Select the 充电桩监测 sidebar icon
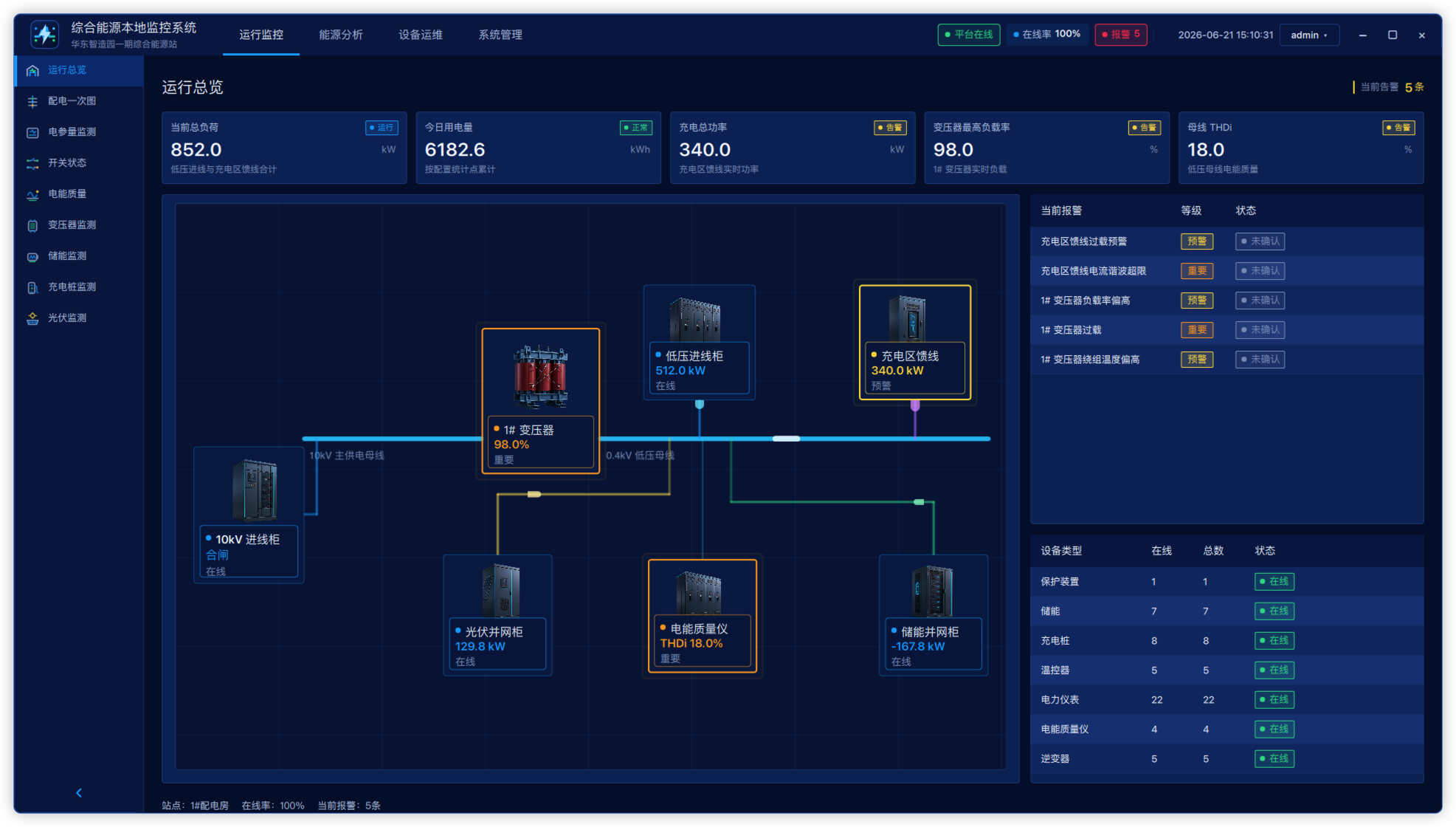 point(32,288)
